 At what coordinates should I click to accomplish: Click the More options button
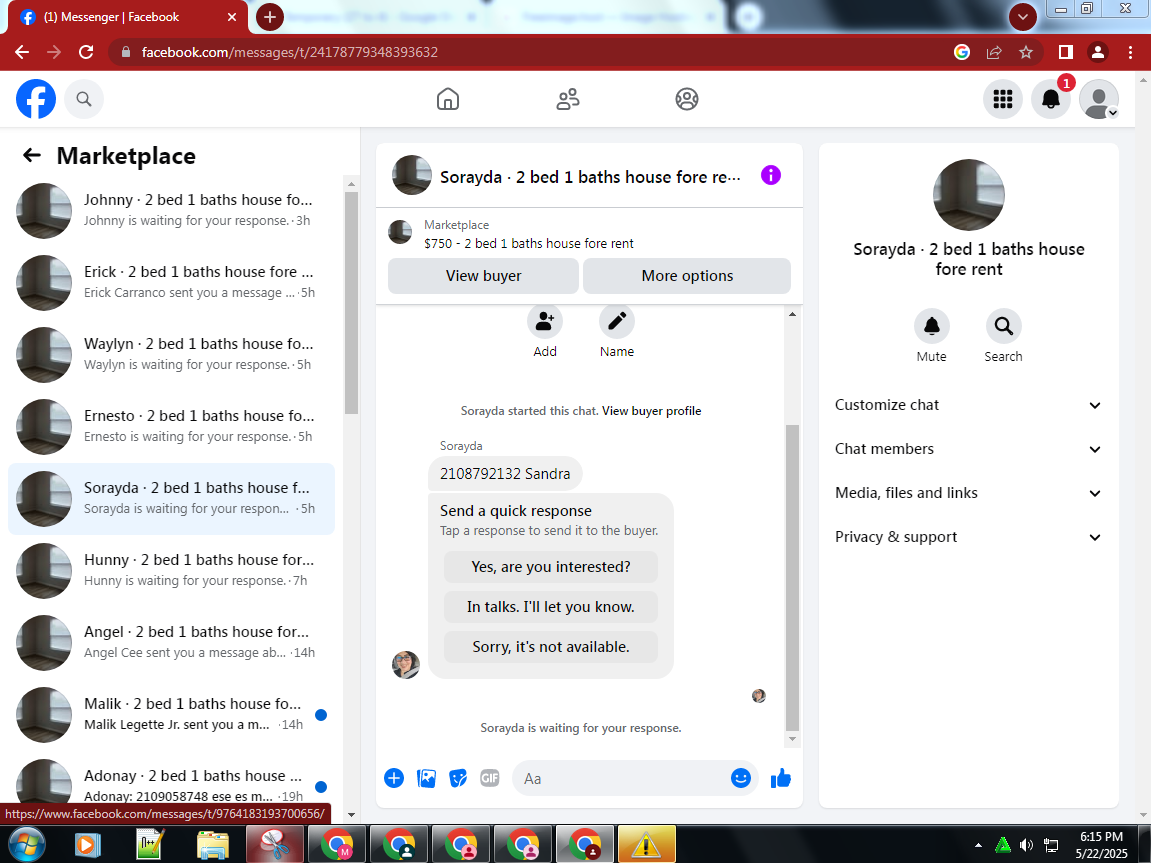coord(687,276)
